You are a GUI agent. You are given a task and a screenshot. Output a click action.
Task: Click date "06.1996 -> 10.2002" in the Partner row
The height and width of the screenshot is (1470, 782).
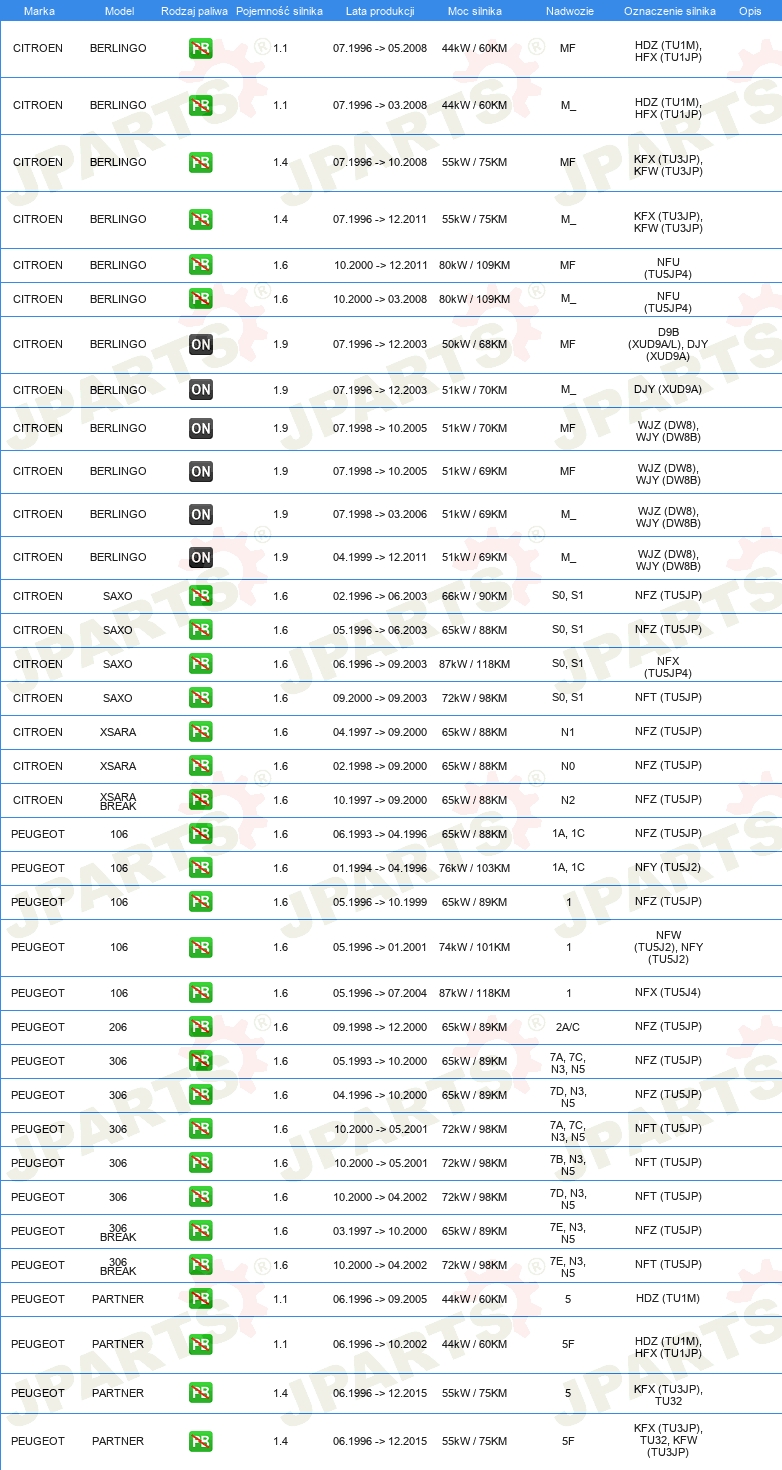tap(380, 1344)
